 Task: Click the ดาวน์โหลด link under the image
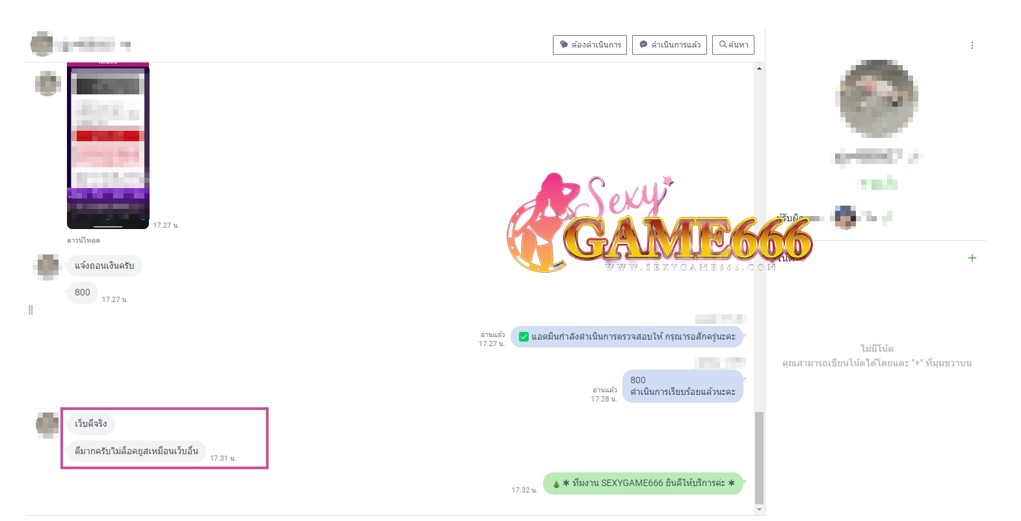click(x=83, y=240)
